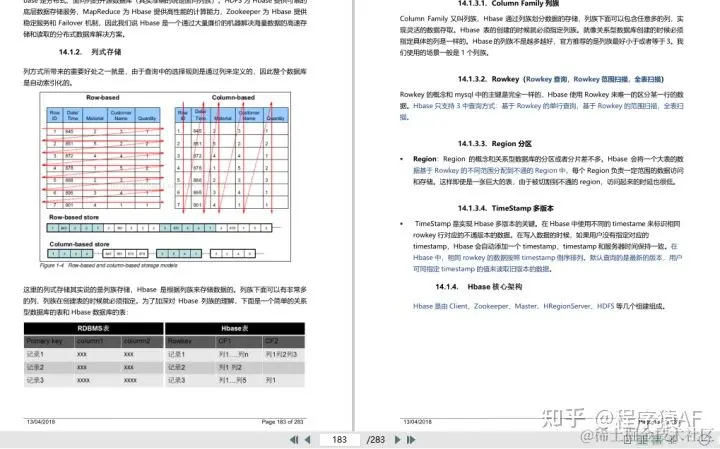Click the Row-based store label

pyautogui.click(x=73, y=217)
